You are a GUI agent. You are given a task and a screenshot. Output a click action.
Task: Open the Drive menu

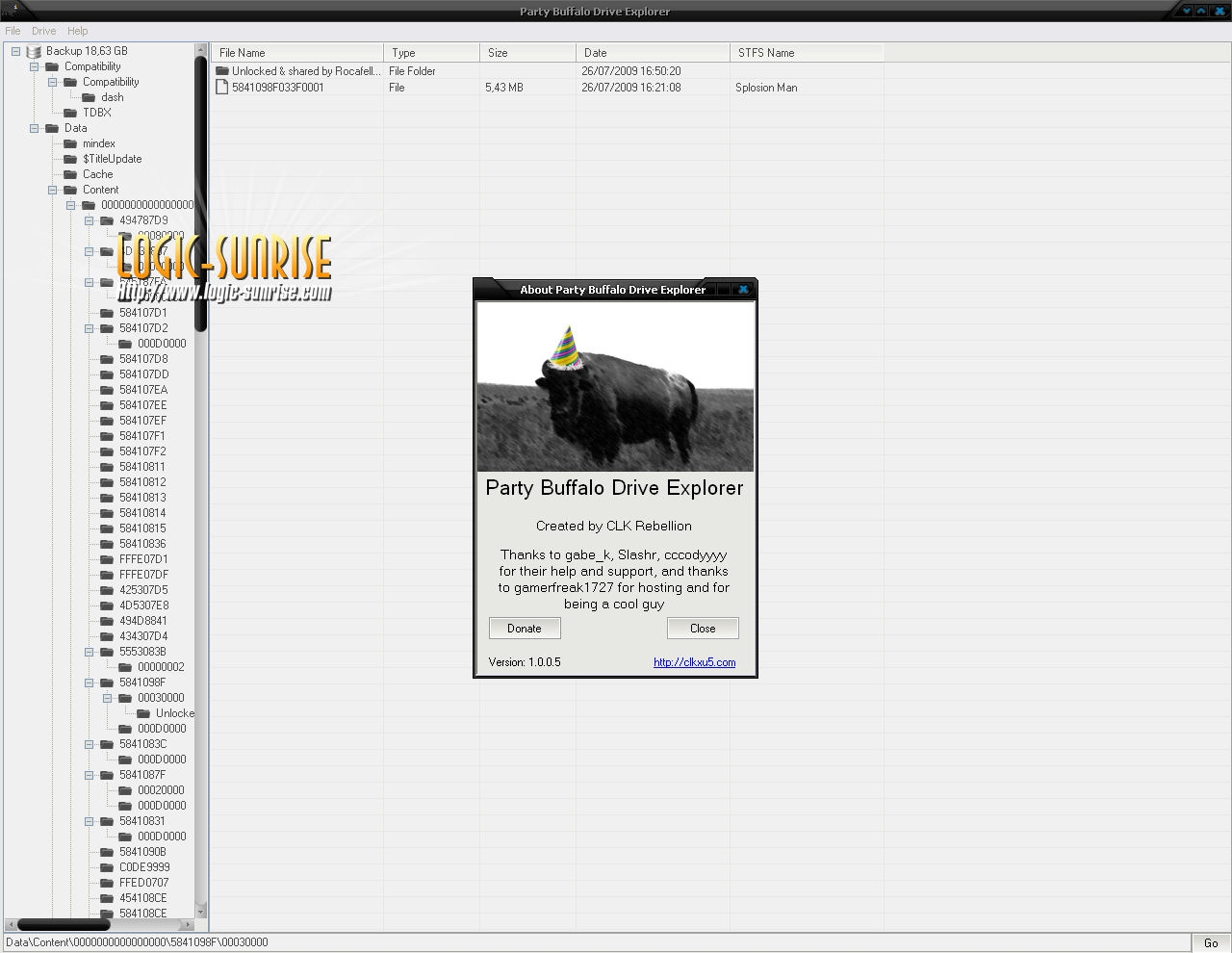43,31
